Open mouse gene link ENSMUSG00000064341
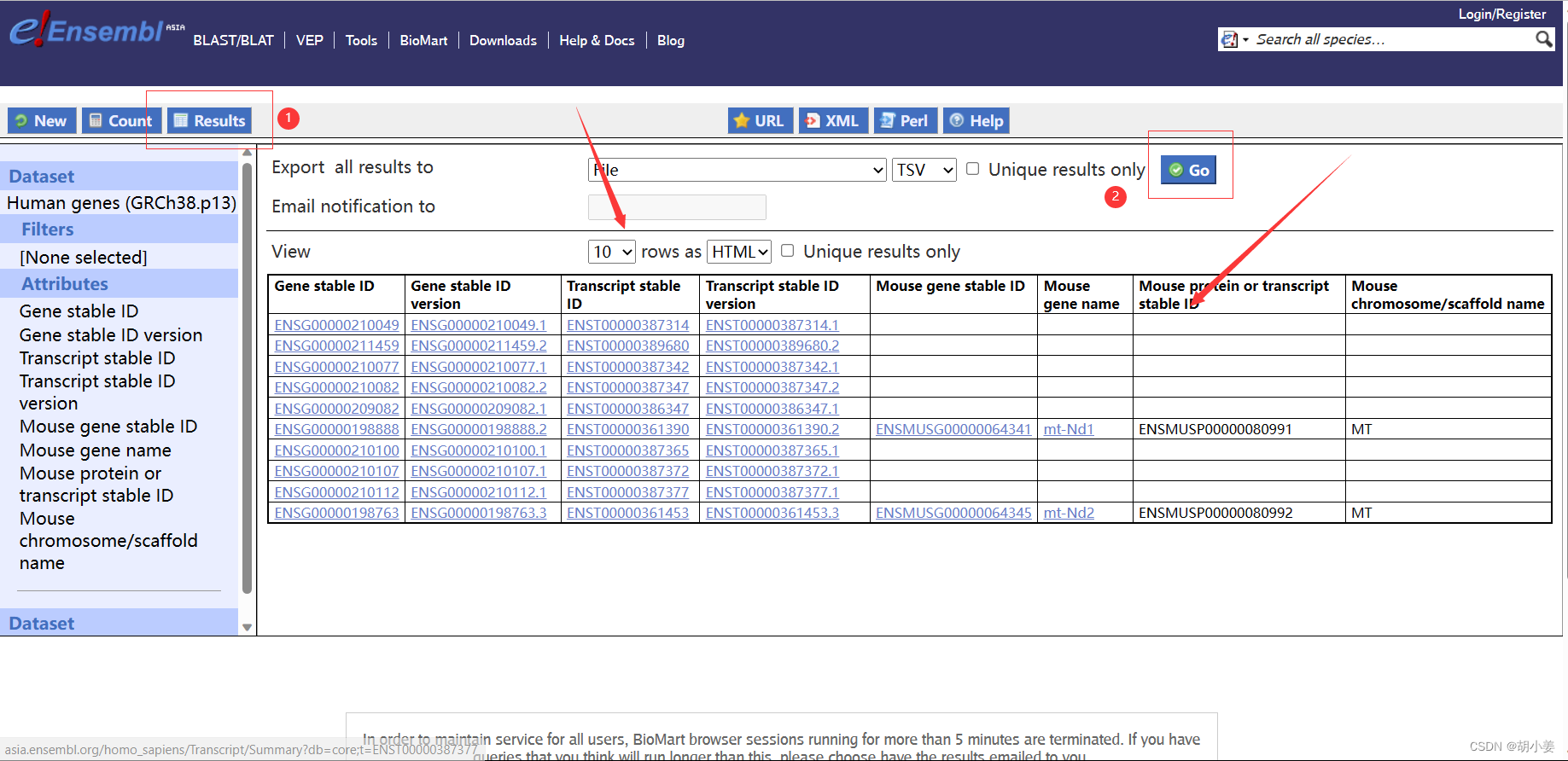 pyautogui.click(x=953, y=429)
